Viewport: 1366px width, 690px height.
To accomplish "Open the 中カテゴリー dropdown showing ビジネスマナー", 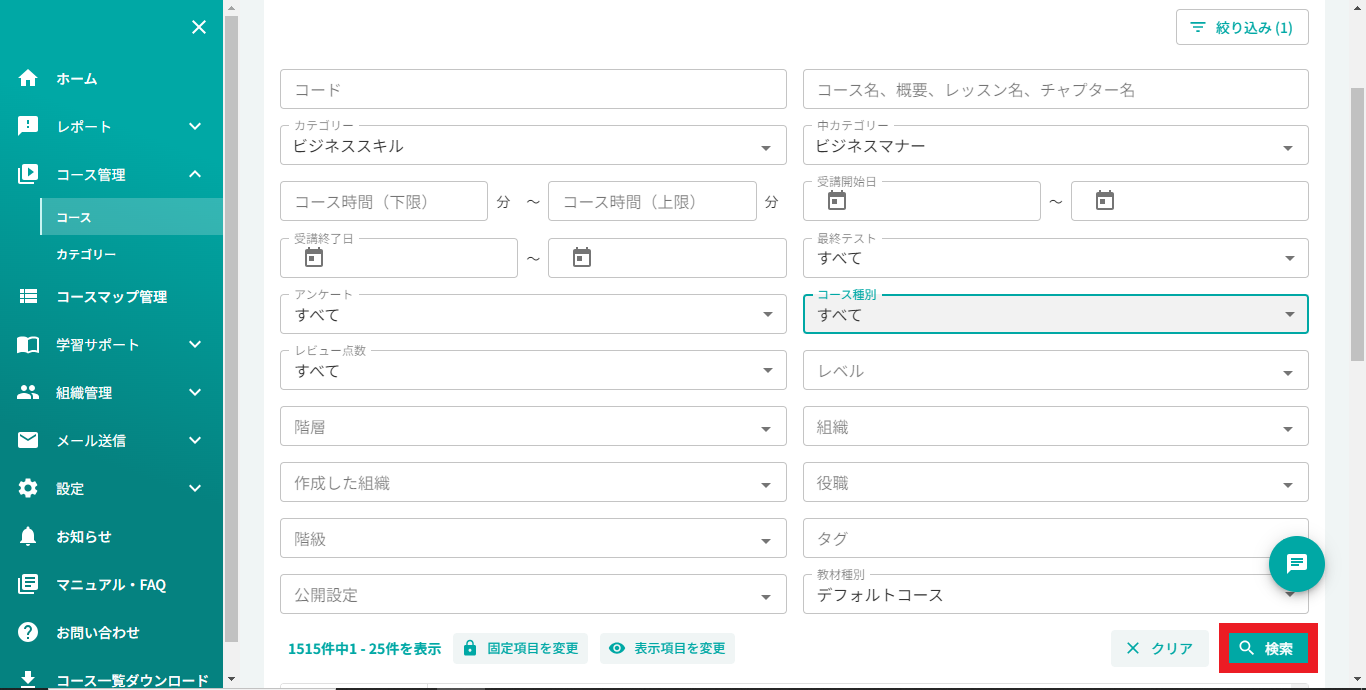I will coord(1055,146).
